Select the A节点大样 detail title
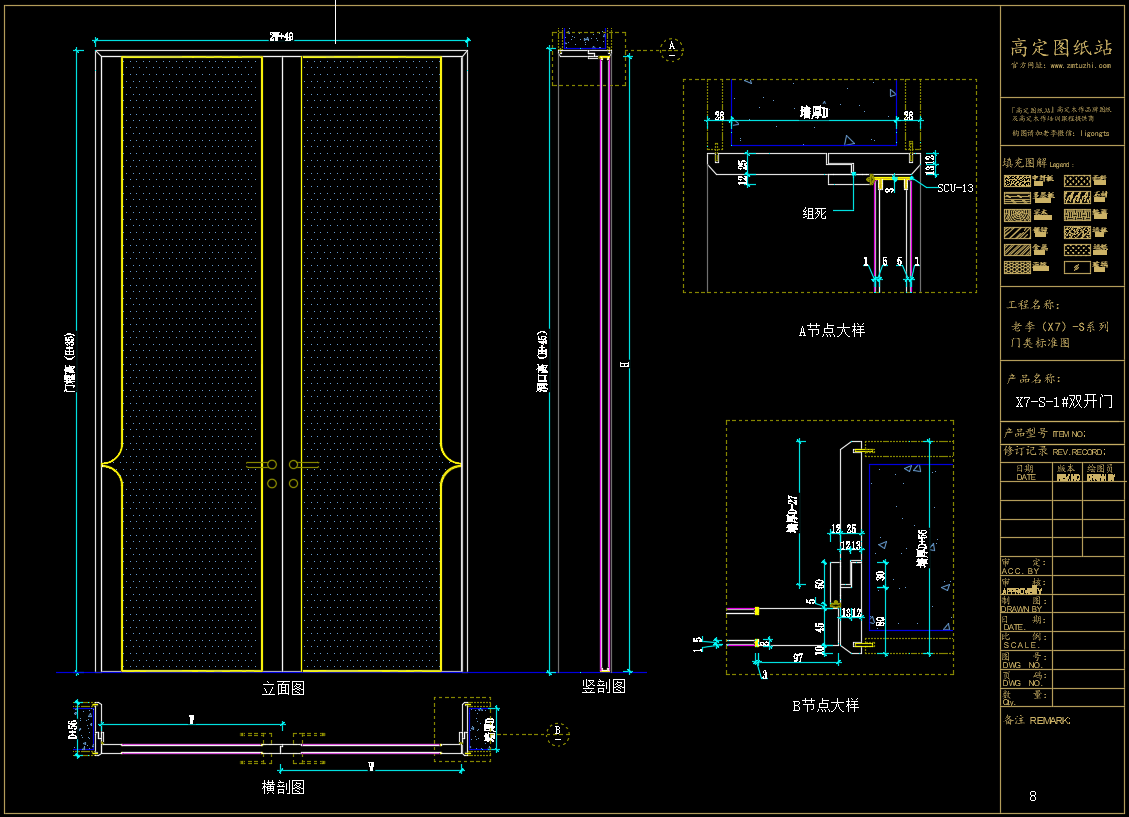This screenshot has height=817, width=1129. tap(831, 331)
